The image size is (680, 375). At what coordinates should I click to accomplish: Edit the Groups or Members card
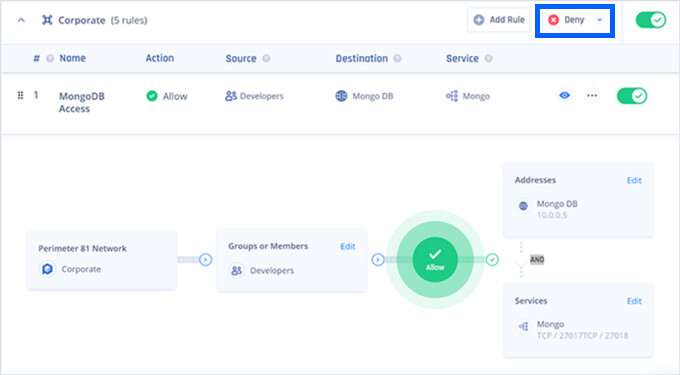348,246
